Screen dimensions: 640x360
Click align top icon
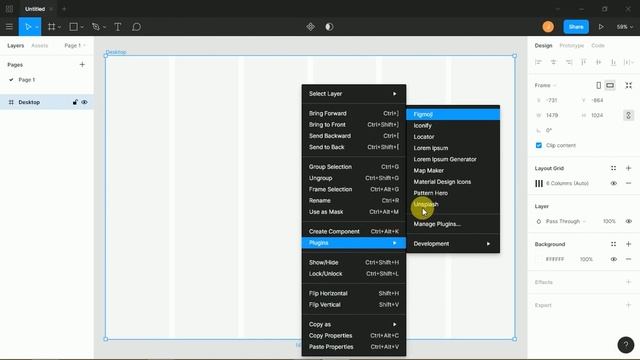[x=584, y=62]
